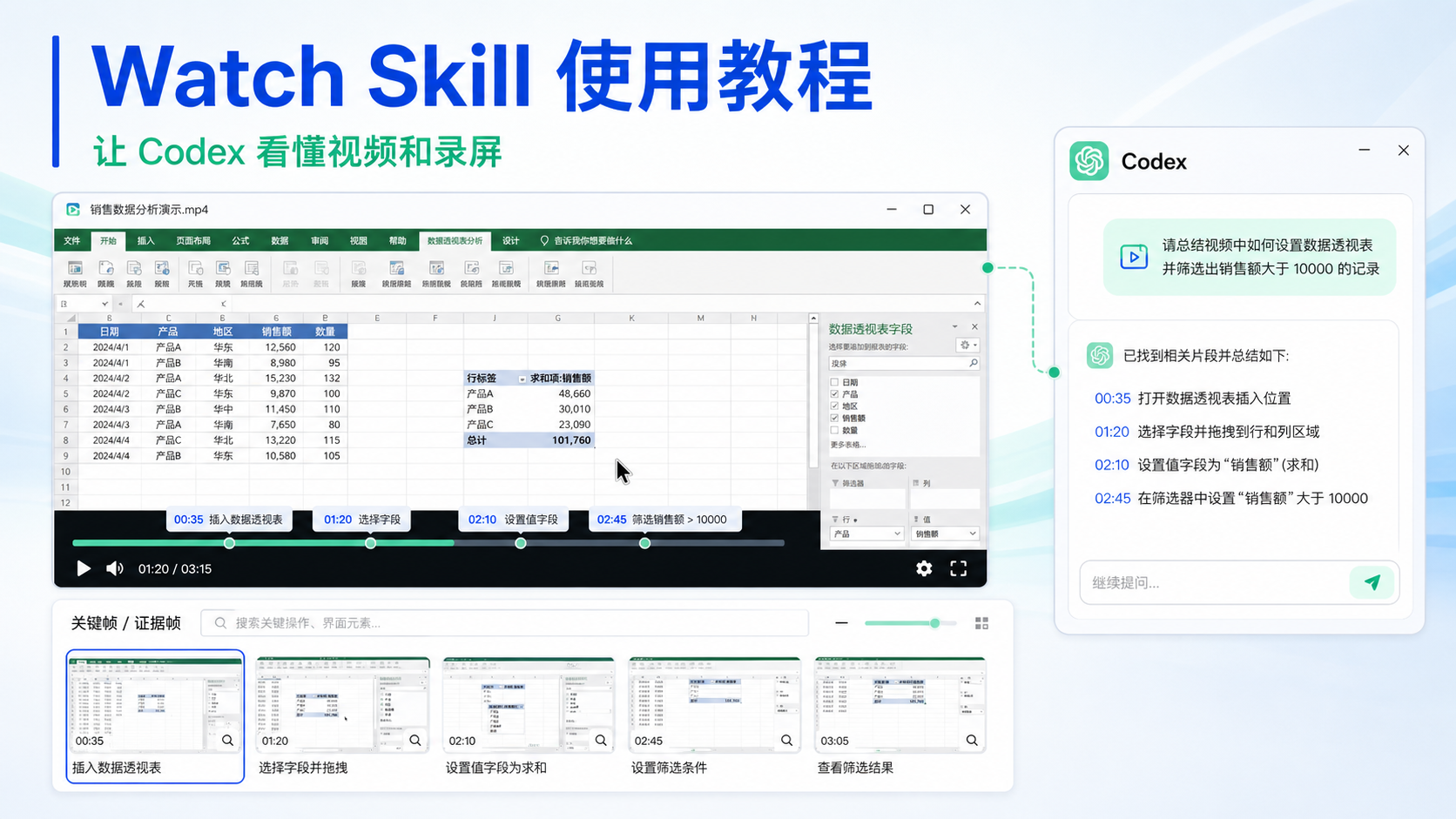
Task: Mute the video with the speaker icon
Action: pyautogui.click(x=114, y=568)
